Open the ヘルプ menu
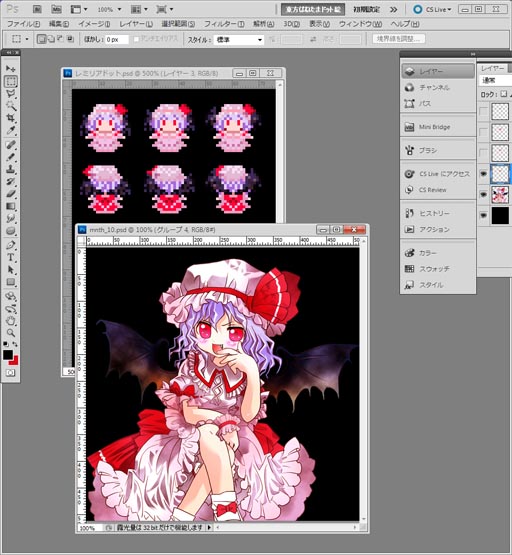 (405, 24)
